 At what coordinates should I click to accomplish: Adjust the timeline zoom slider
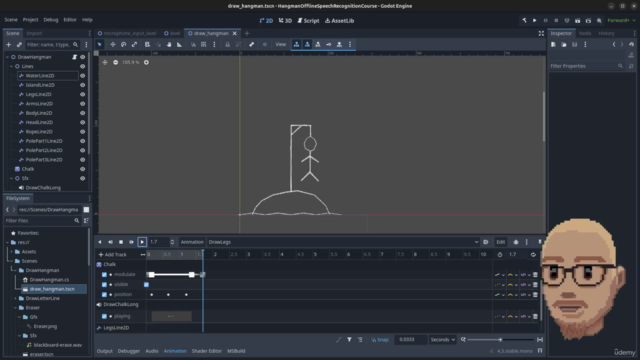(x=500, y=340)
